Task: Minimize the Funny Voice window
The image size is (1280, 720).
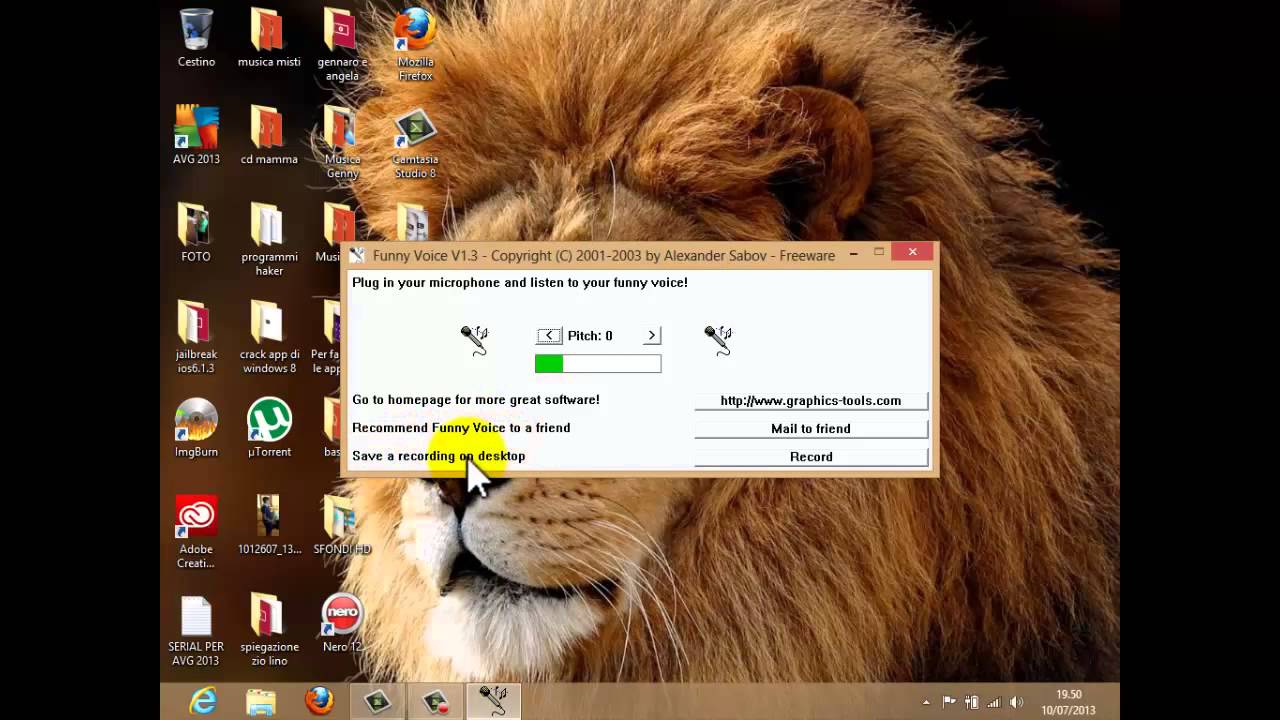Action: 853,253
